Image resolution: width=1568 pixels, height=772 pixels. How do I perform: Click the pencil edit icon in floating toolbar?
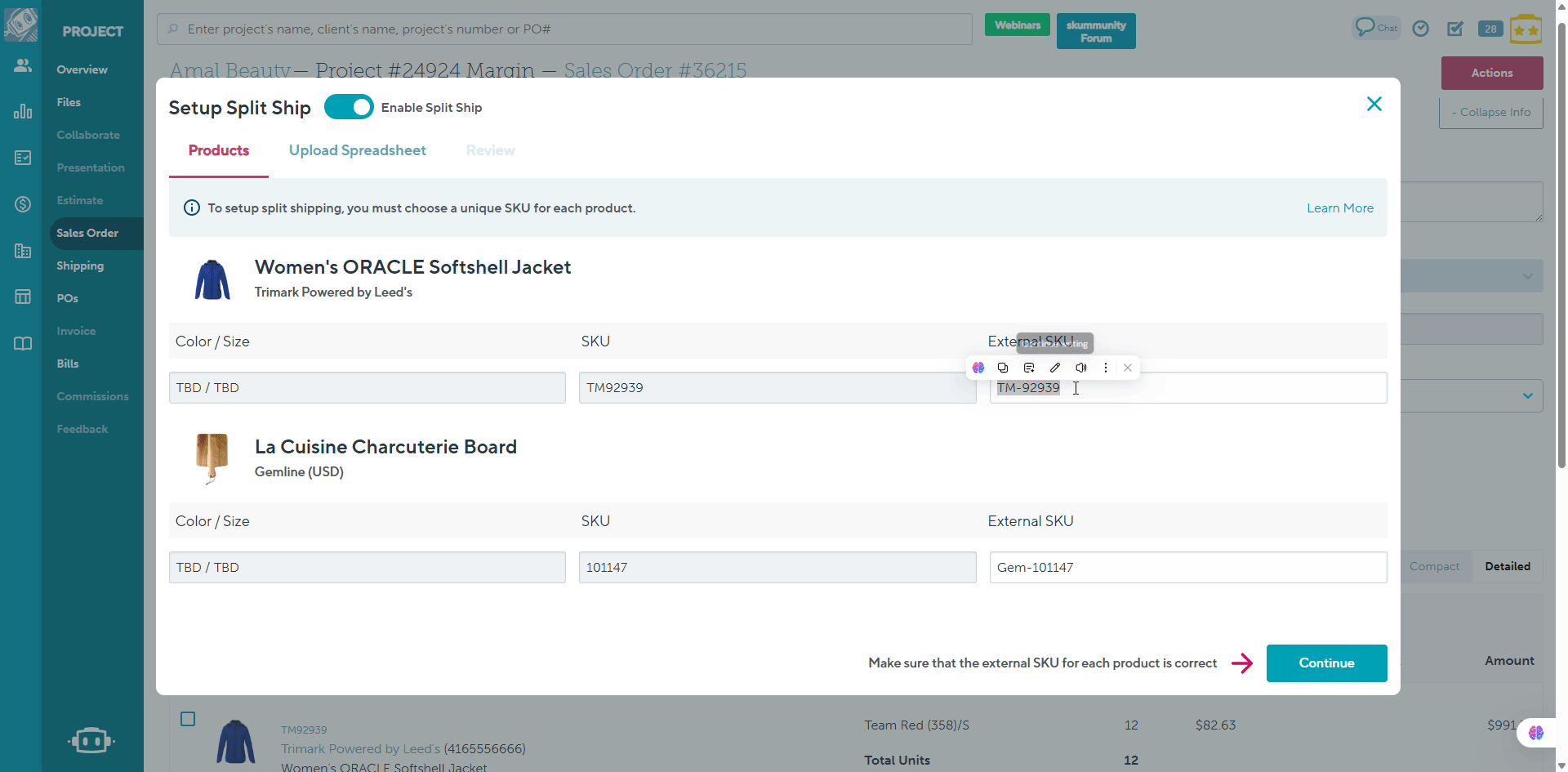[1055, 368]
